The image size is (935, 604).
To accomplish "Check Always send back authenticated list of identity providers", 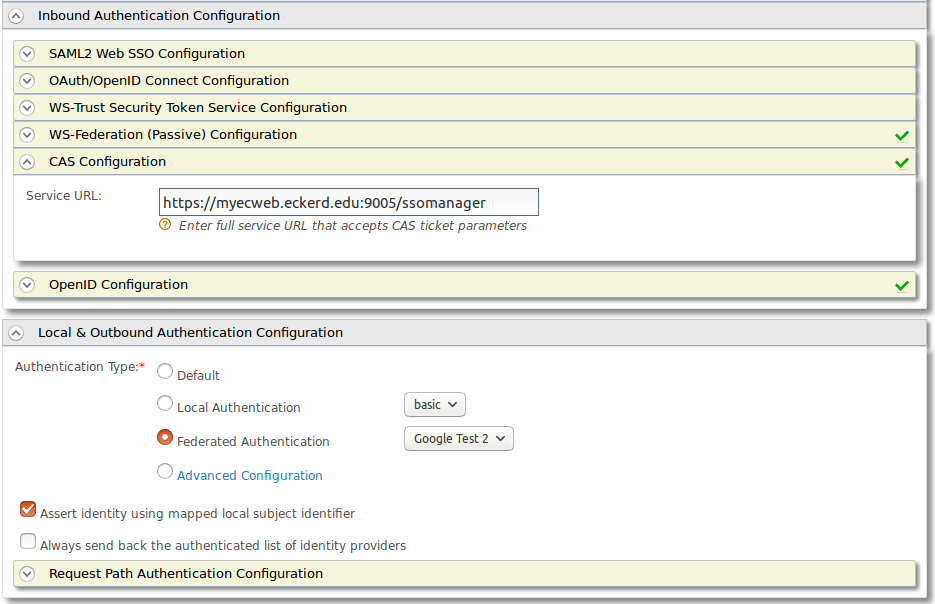I will point(28,541).
